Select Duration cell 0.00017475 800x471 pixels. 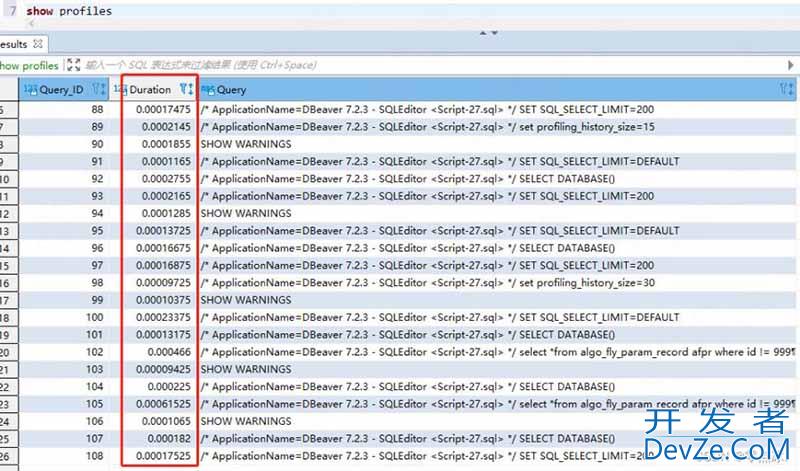pyautogui.click(x=154, y=109)
